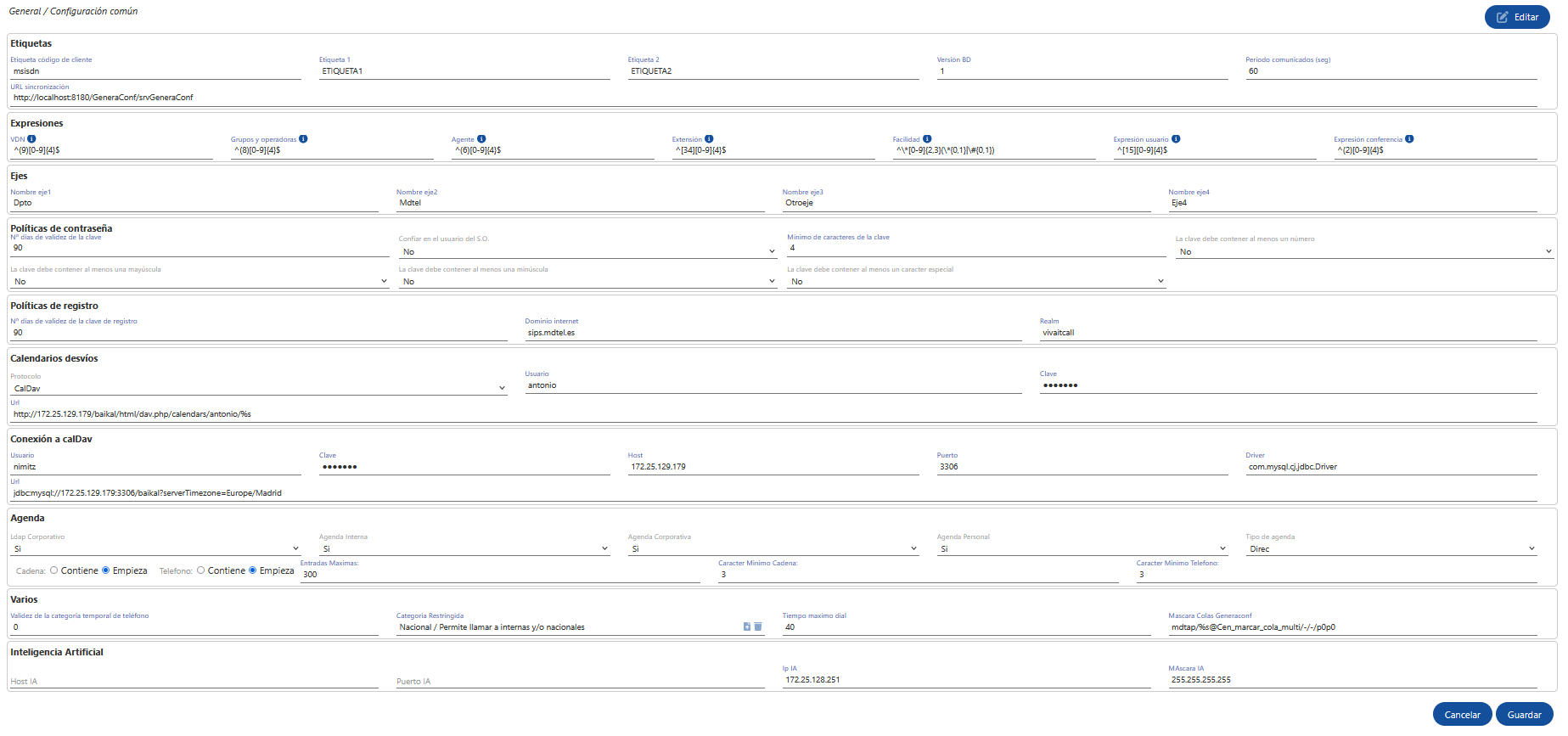The image size is (1568, 736).
Task: Click the Facilidad expression input field
Action: coord(994,150)
